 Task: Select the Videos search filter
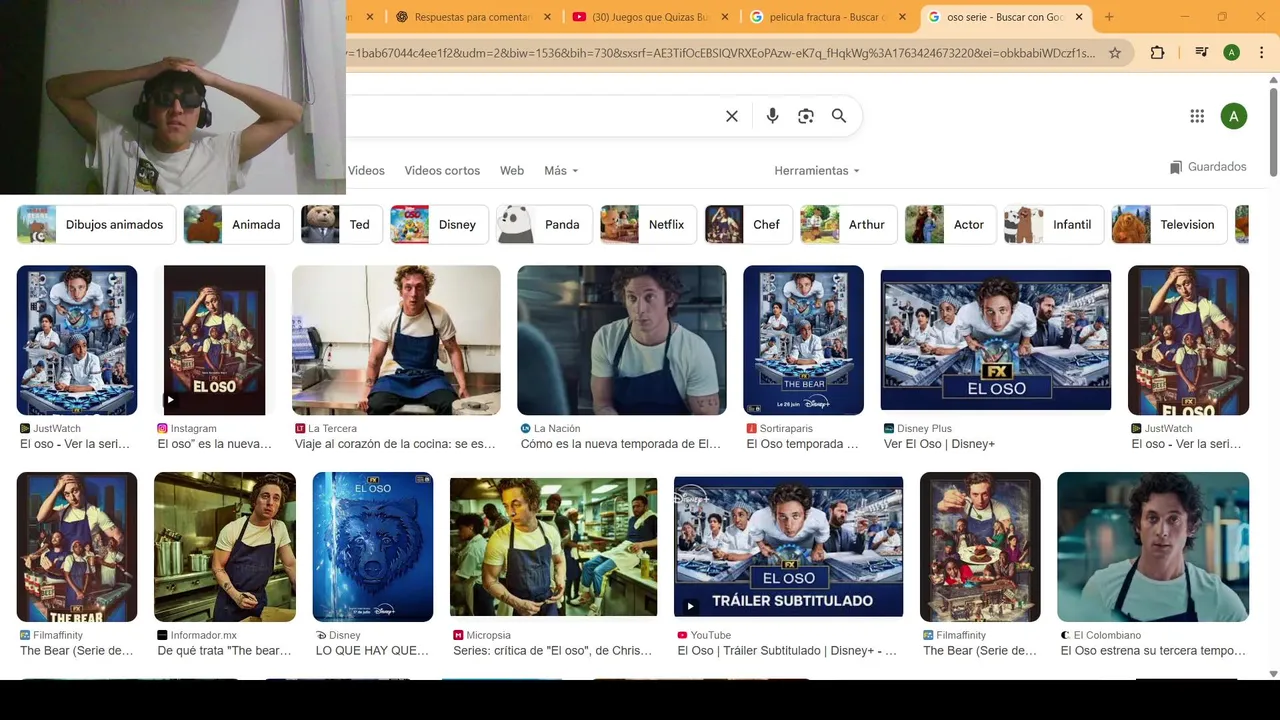(366, 171)
